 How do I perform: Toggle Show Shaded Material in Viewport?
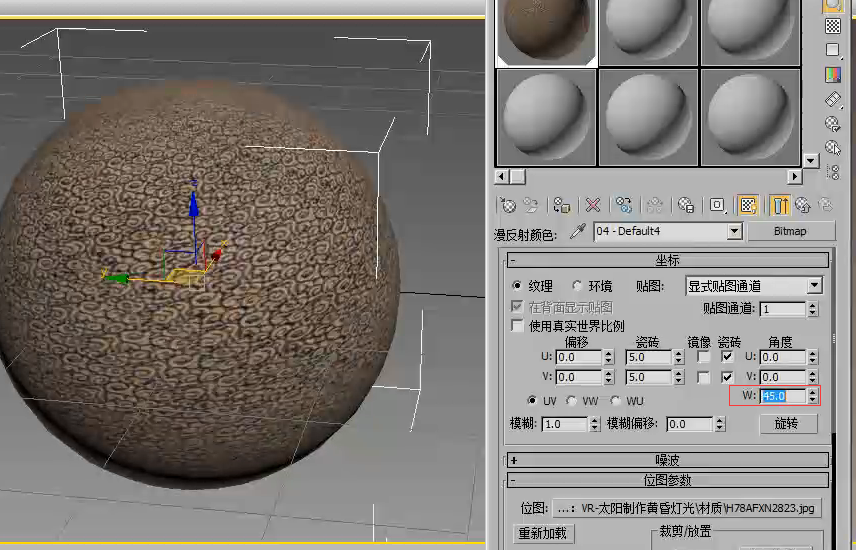(748, 205)
